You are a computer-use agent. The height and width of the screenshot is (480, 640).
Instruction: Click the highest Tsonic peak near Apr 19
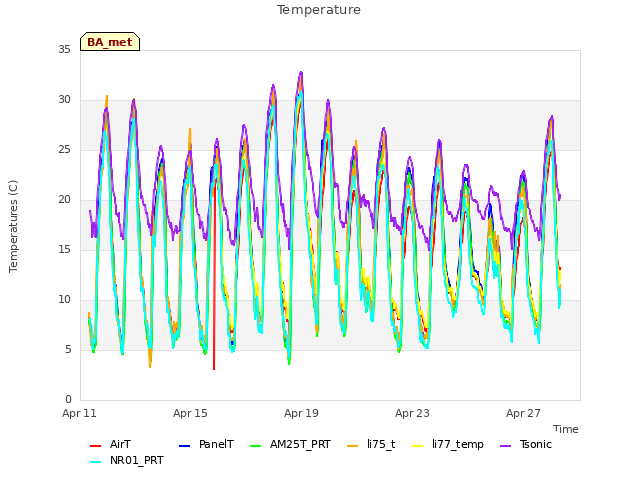[x=301, y=72]
